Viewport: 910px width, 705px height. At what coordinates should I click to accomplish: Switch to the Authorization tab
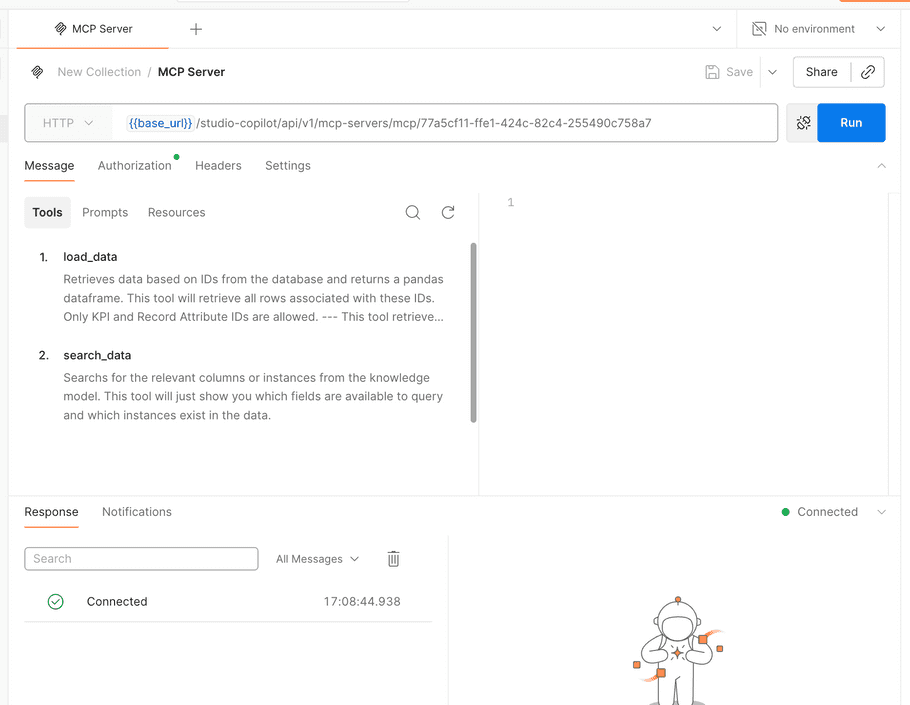[x=134, y=166]
